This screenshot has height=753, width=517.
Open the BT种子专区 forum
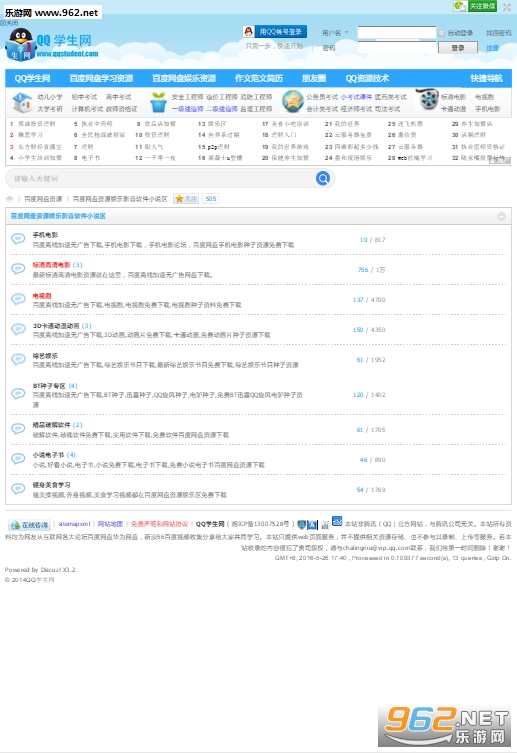pyautogui.click(x=49, y=386)
